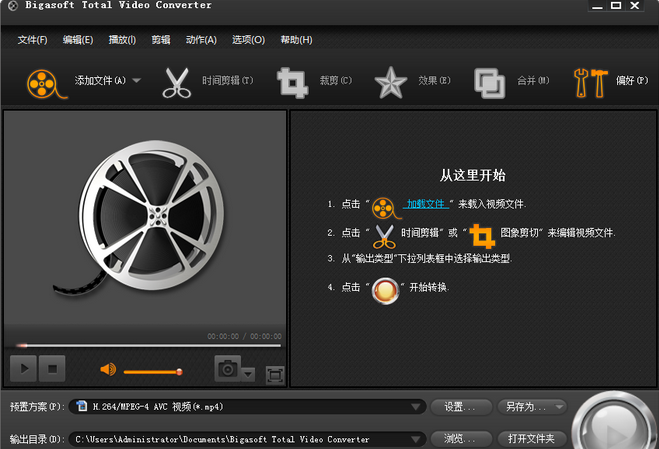Screen dimensions: 659x449
Task: Open the 编辑(E) menu
Action: [78, 40]
